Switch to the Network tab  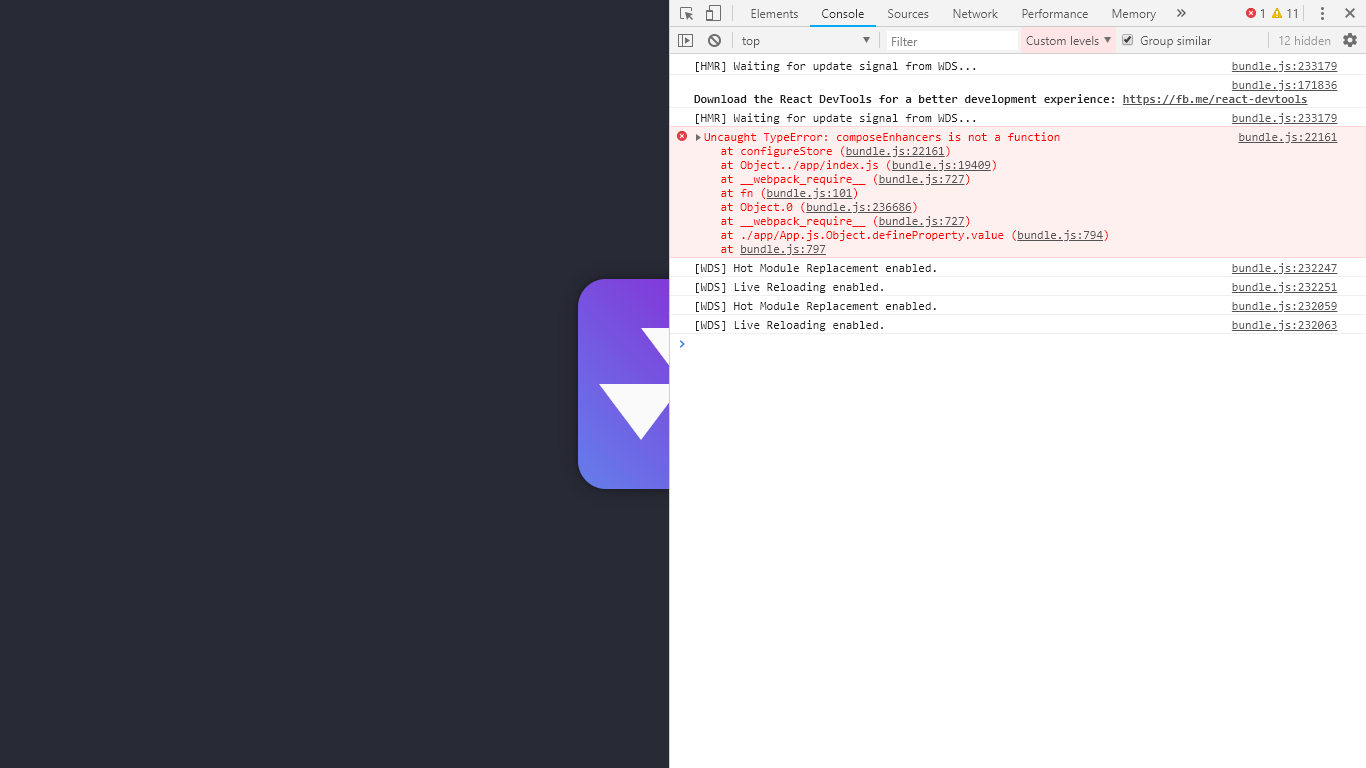pyautogui.click(x=975, y=13)
